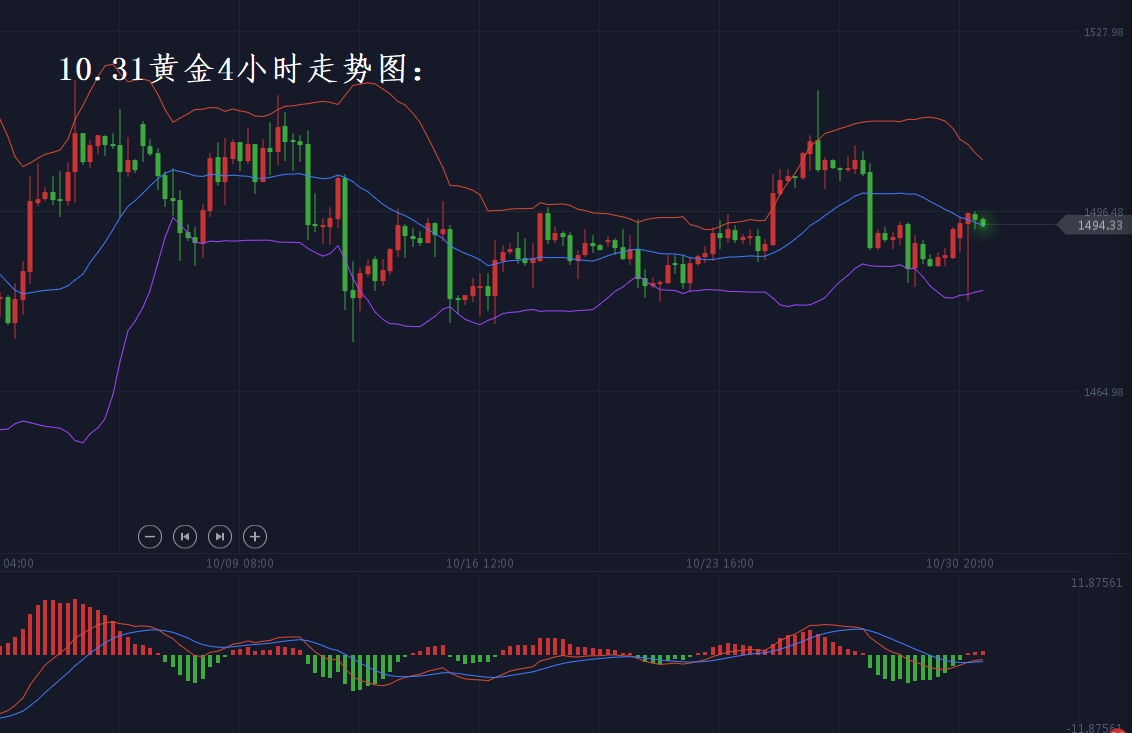Click the skip-to-start chart icon

point(184,537)
